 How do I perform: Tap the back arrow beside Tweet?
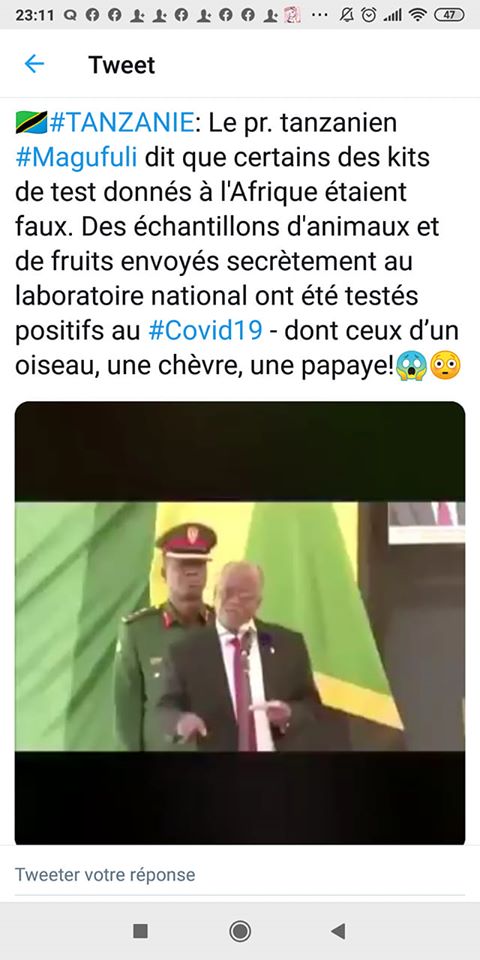(34, 64)
